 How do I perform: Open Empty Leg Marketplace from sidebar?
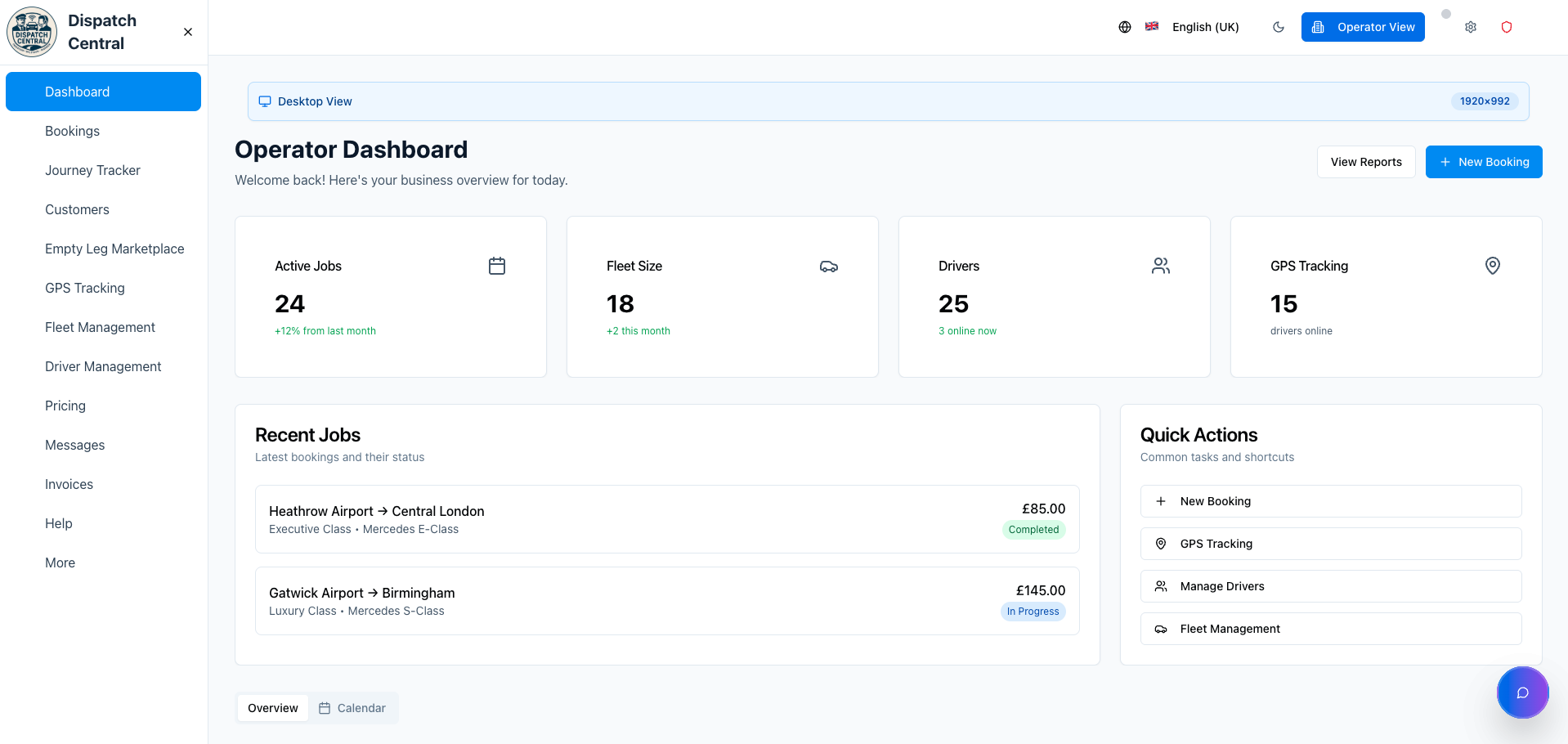pos(114,249)
